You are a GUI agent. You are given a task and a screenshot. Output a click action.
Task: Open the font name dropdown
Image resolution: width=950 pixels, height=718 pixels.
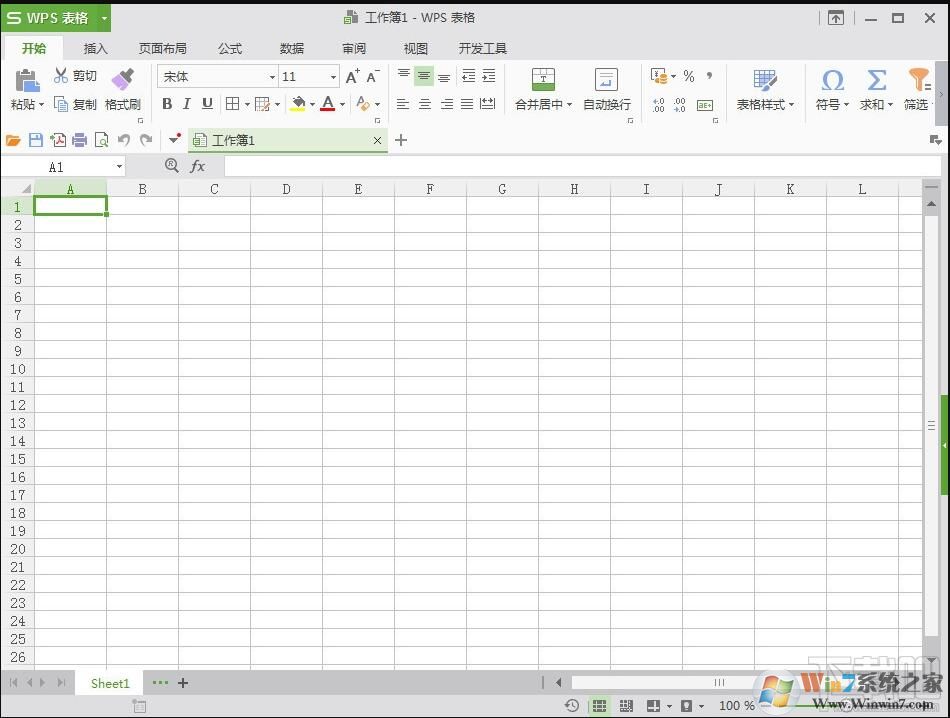[x=272, y=76]
